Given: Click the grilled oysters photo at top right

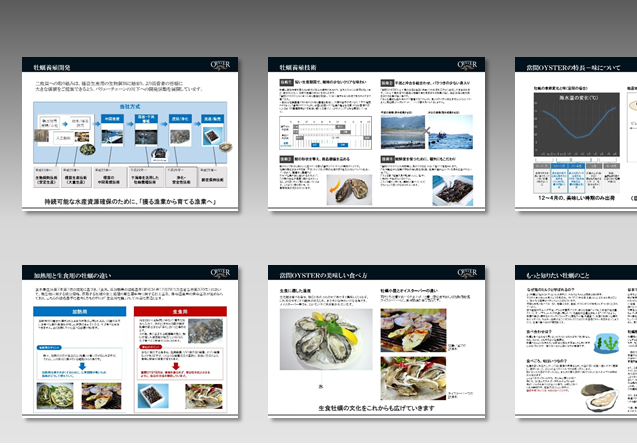Looking at the screenshot, I should pos(413,330).
